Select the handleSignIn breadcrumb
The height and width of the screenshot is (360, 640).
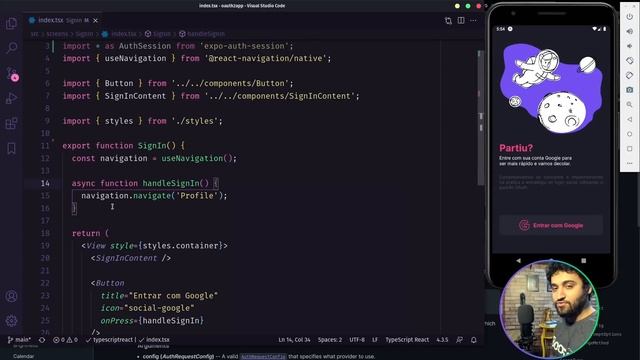202,34
